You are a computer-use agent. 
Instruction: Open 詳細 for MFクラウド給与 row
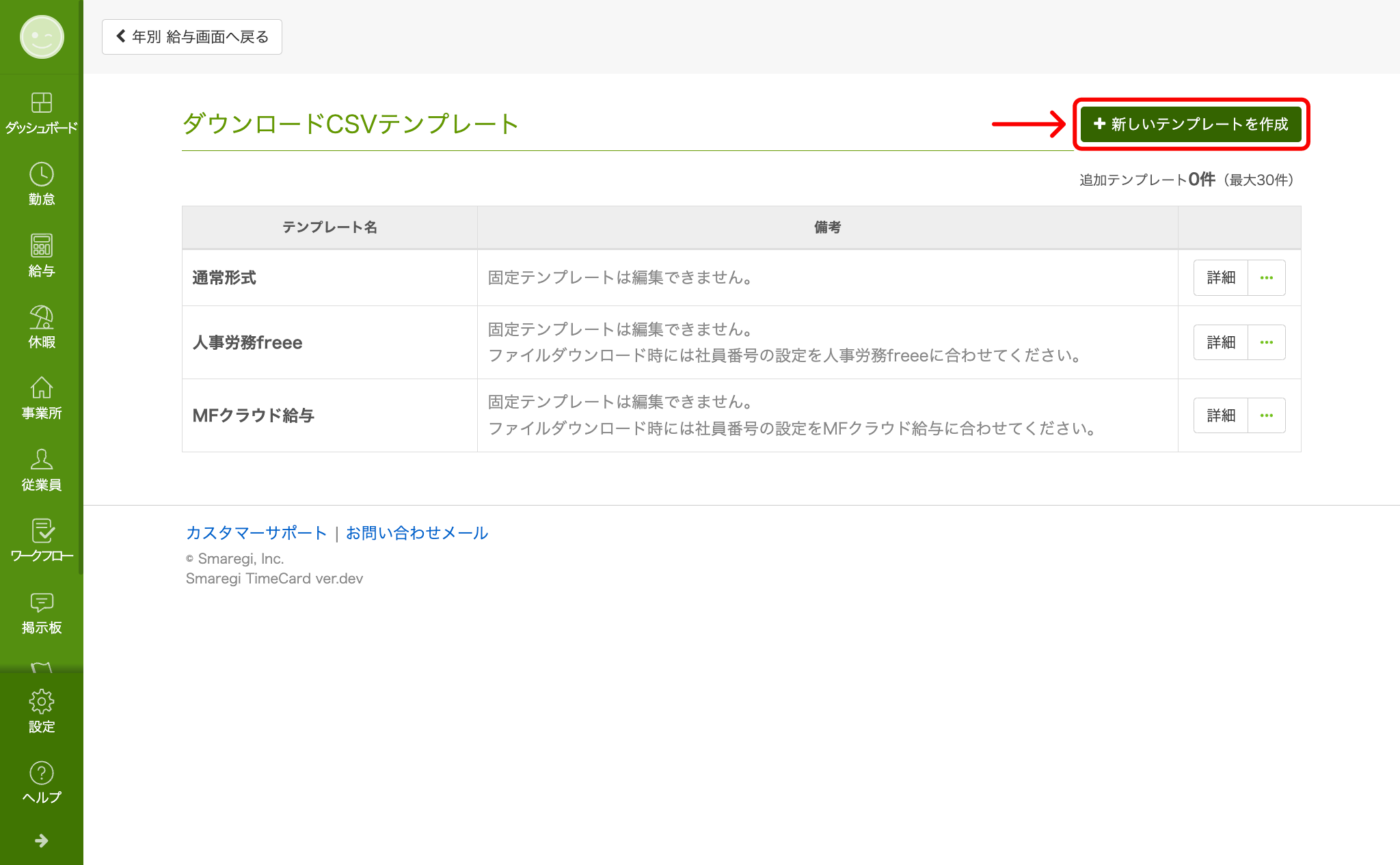point(1221,415)
